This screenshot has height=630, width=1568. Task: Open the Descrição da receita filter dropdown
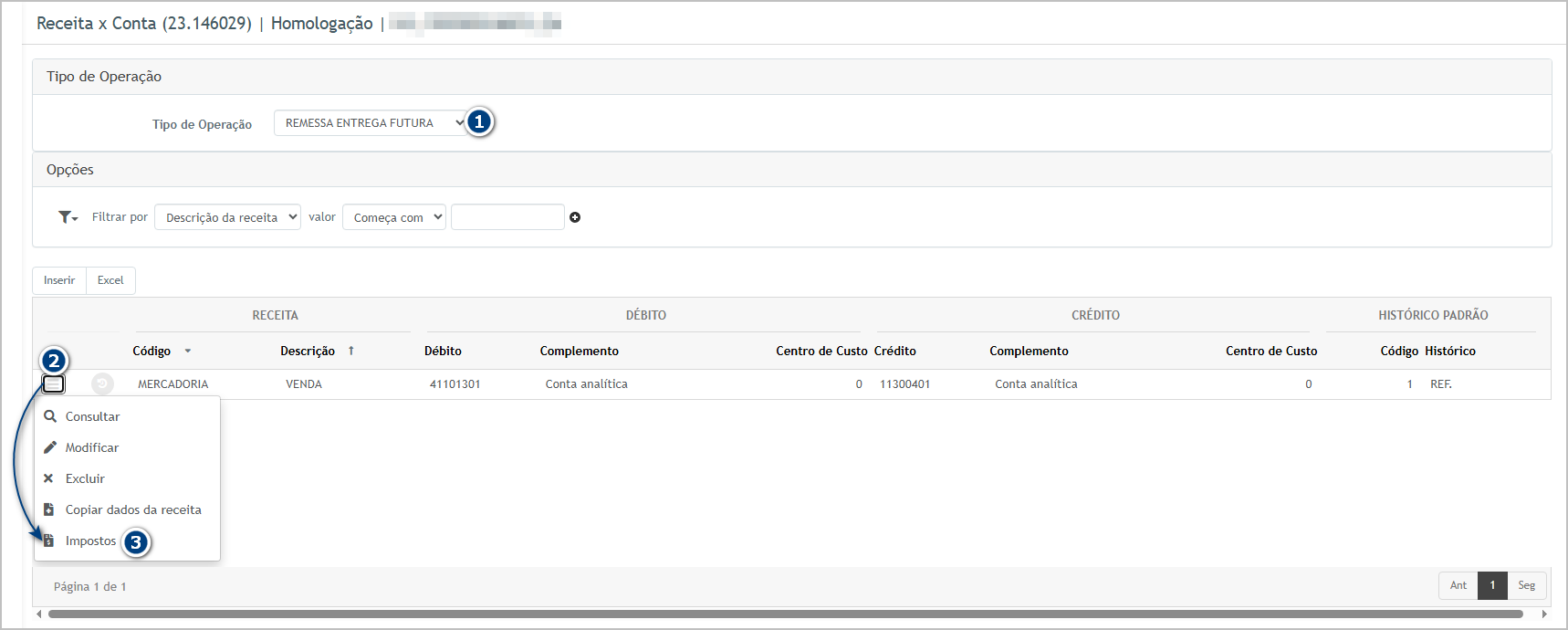[227, 217]
